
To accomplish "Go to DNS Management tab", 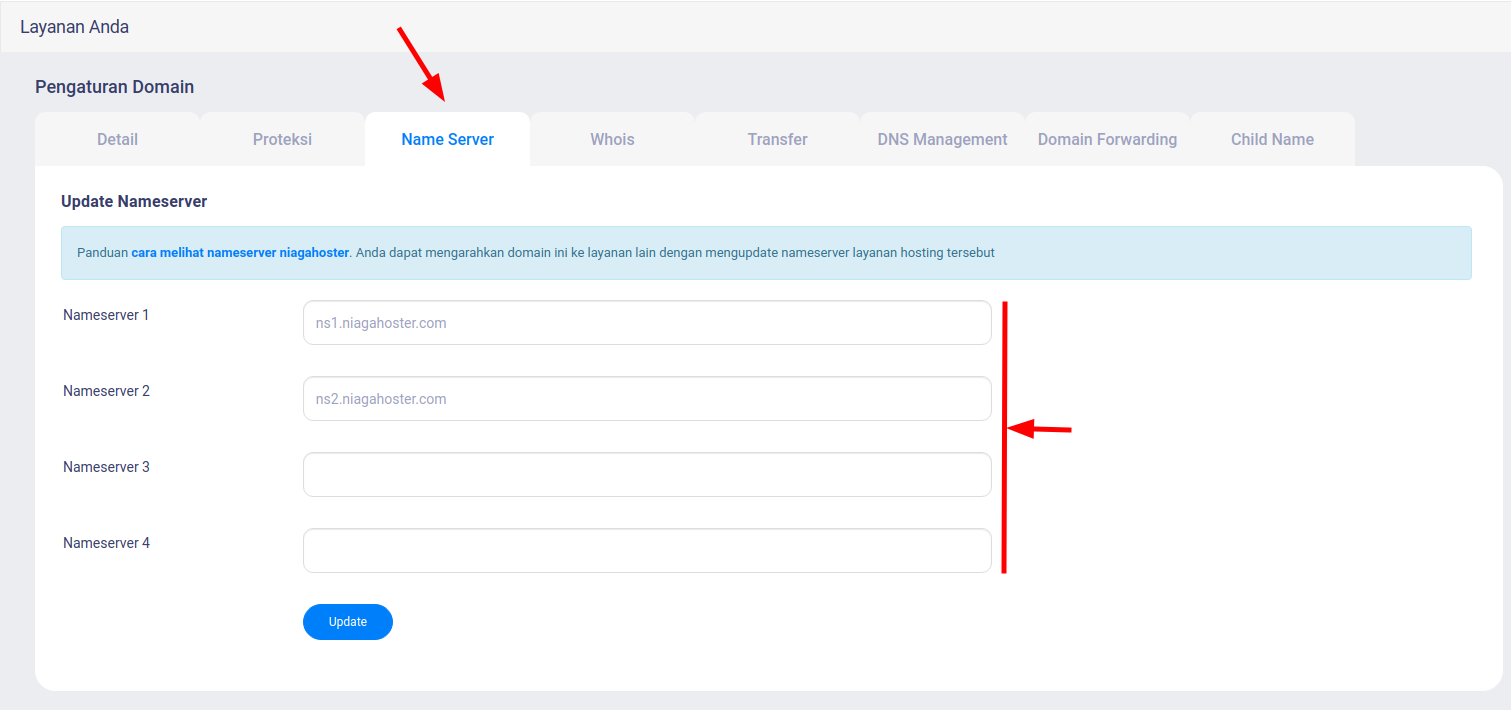I will click(942, 139).
